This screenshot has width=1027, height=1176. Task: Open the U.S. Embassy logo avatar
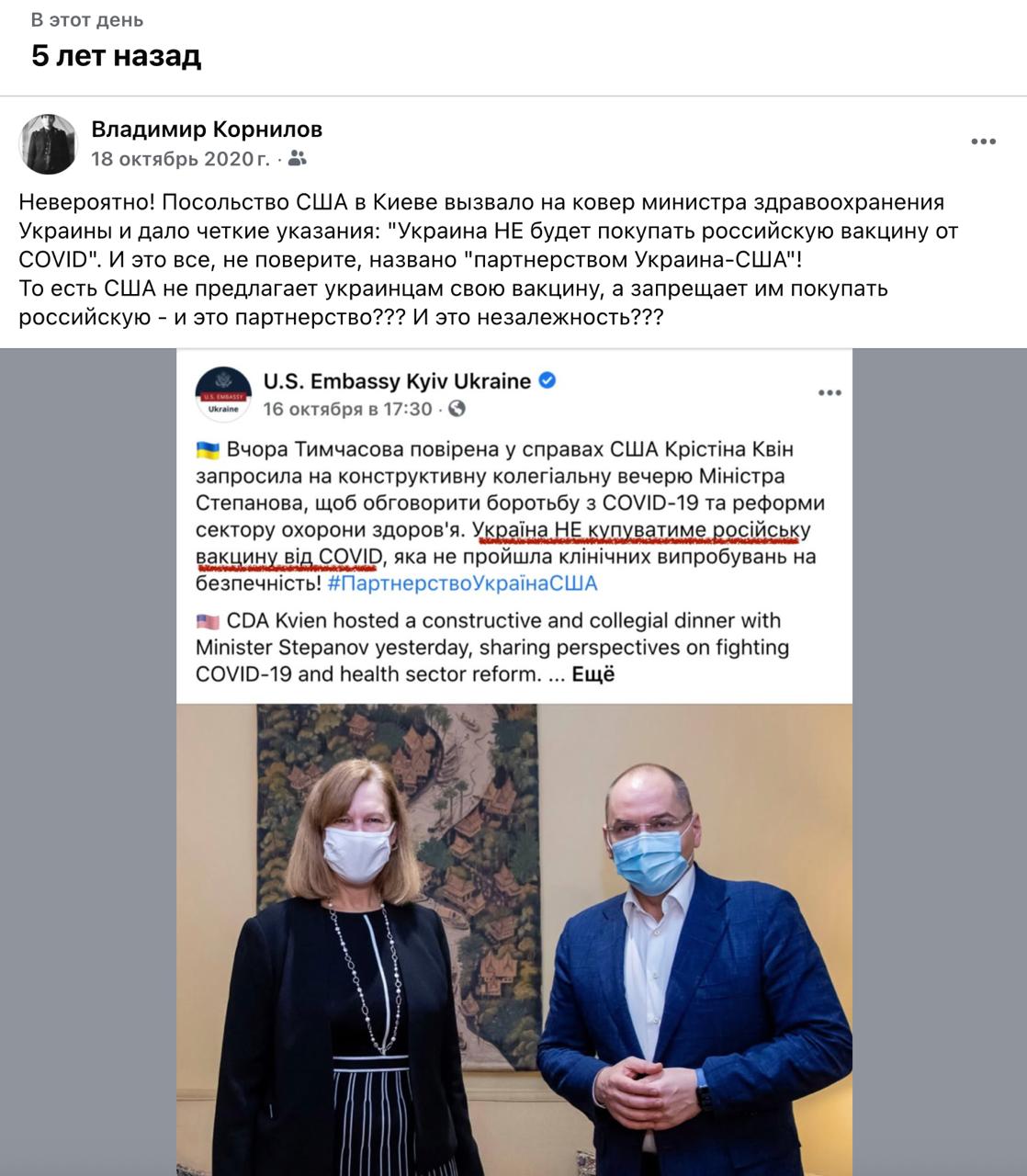point(223,394)
